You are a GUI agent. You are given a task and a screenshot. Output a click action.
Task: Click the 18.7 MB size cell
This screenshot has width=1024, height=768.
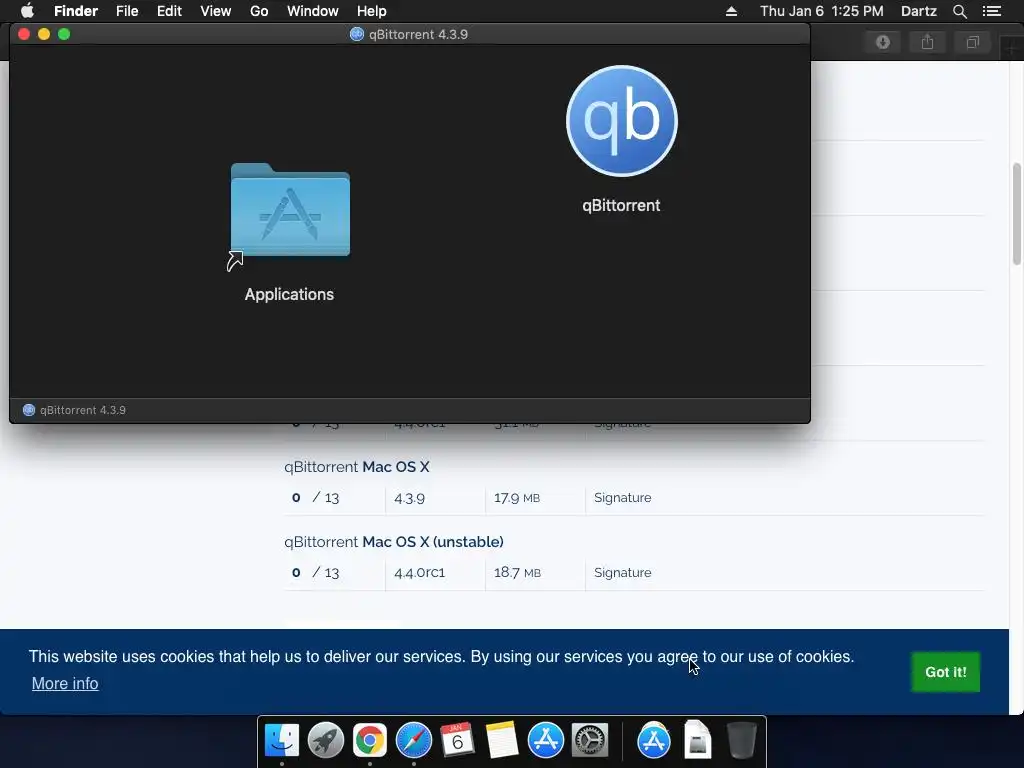[517, 573]
